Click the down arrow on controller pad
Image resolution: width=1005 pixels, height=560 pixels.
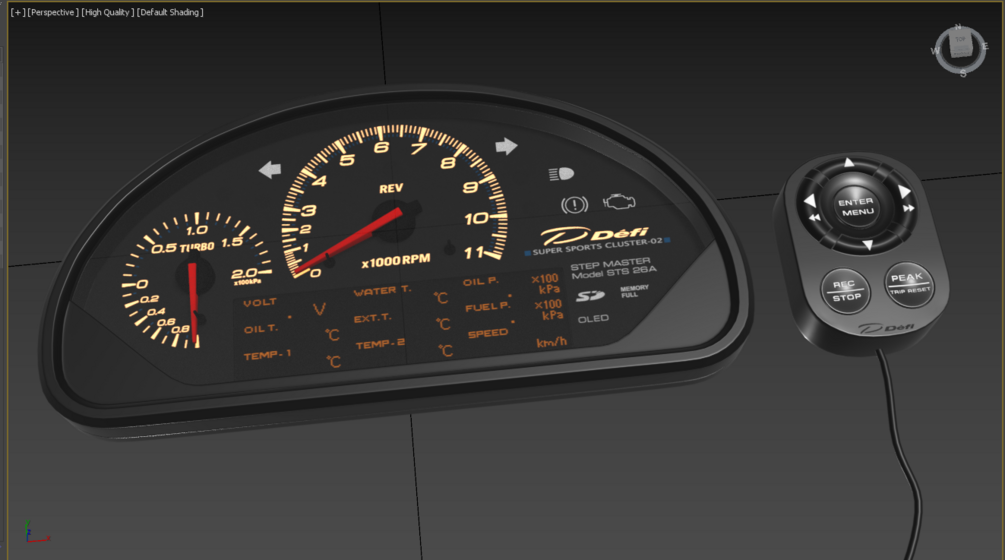click(x=867, y=245)
